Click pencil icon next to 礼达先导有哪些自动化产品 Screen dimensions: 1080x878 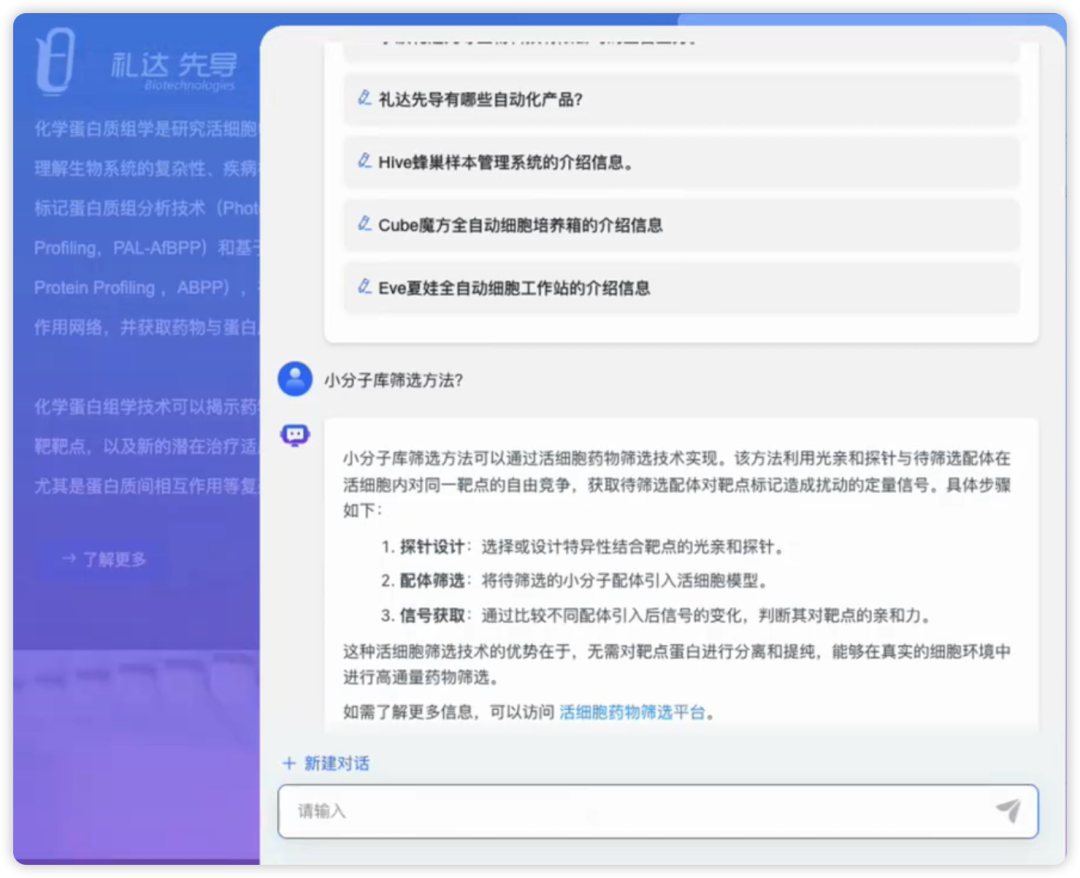coord(364,98)
